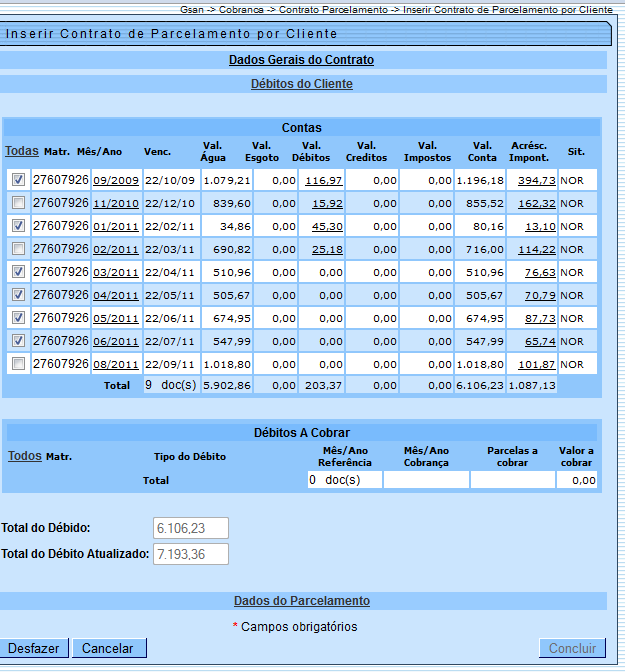625x672 pixels.
Task: Click the Todos link in Débitos A Cobrar
Action: click(25, 455)
